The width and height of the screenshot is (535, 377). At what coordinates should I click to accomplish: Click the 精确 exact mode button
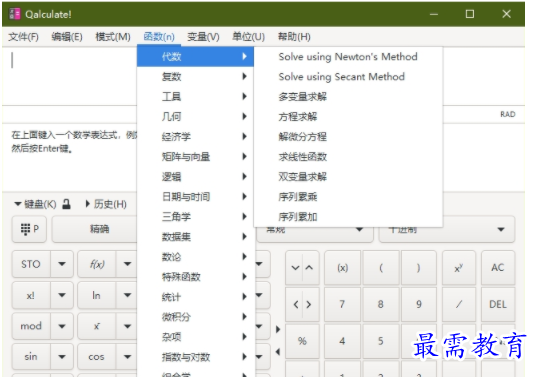[95, 229]
